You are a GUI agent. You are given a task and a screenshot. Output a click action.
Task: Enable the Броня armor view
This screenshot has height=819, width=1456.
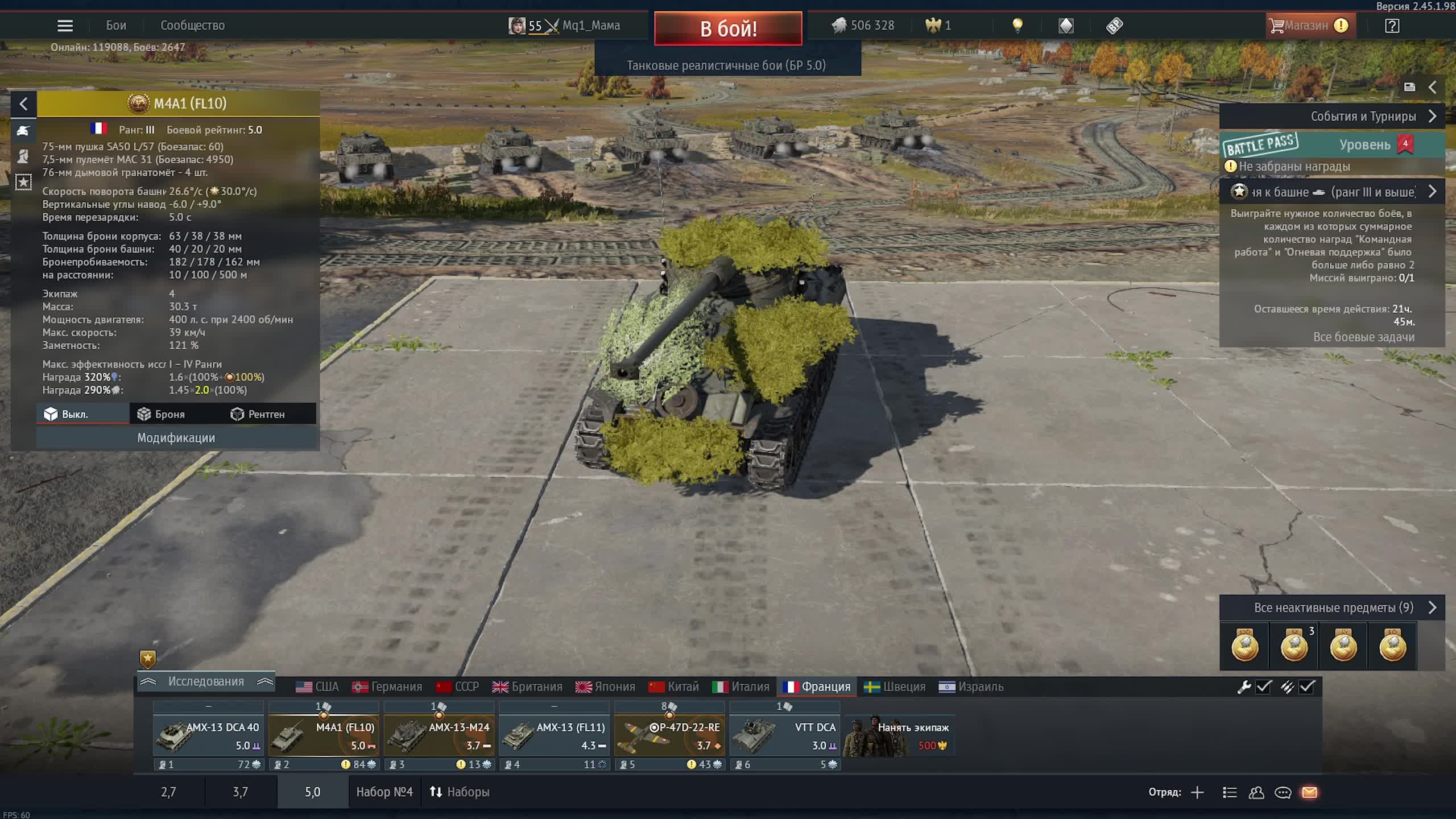click(176, 414)
